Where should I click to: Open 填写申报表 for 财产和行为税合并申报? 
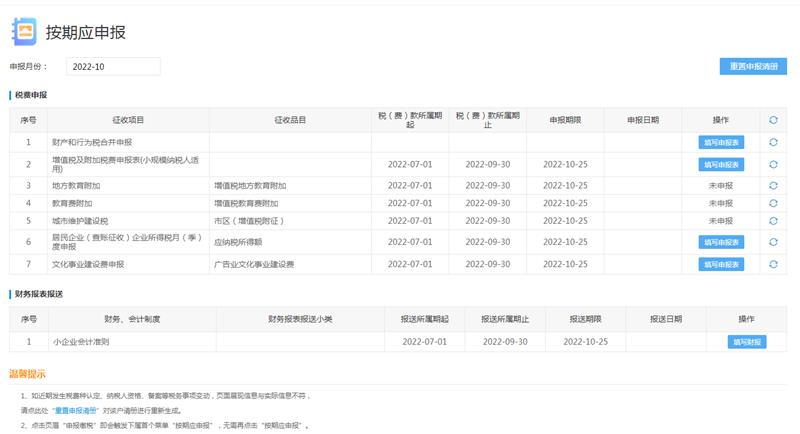coord(721,142)
